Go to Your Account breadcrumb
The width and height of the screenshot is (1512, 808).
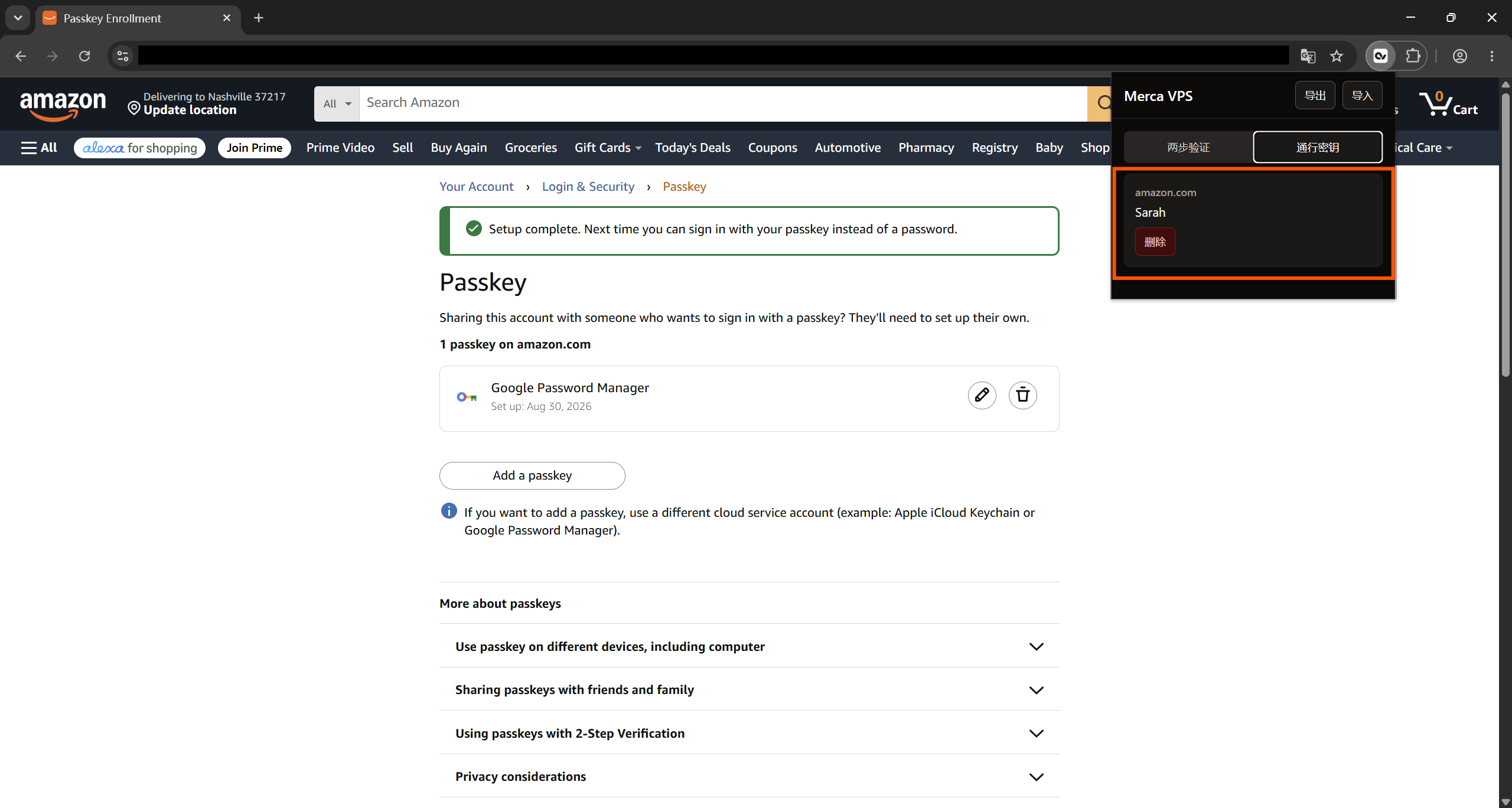[x=477, y=187]
